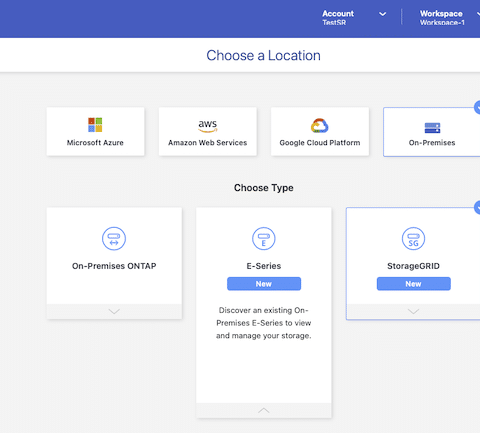
Task: Select the Microsoft Azure label
Action: [x=95, y=143]
